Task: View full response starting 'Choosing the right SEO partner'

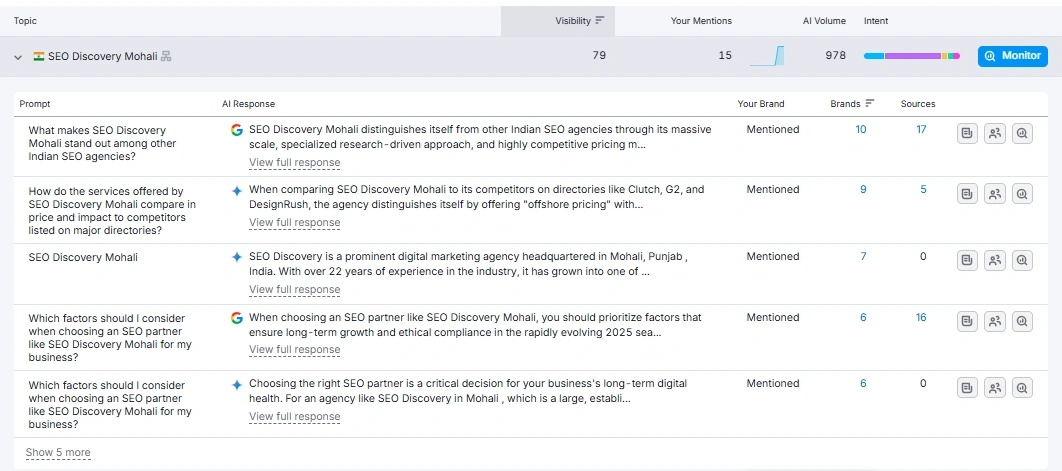Action: (x=295, y=416)
